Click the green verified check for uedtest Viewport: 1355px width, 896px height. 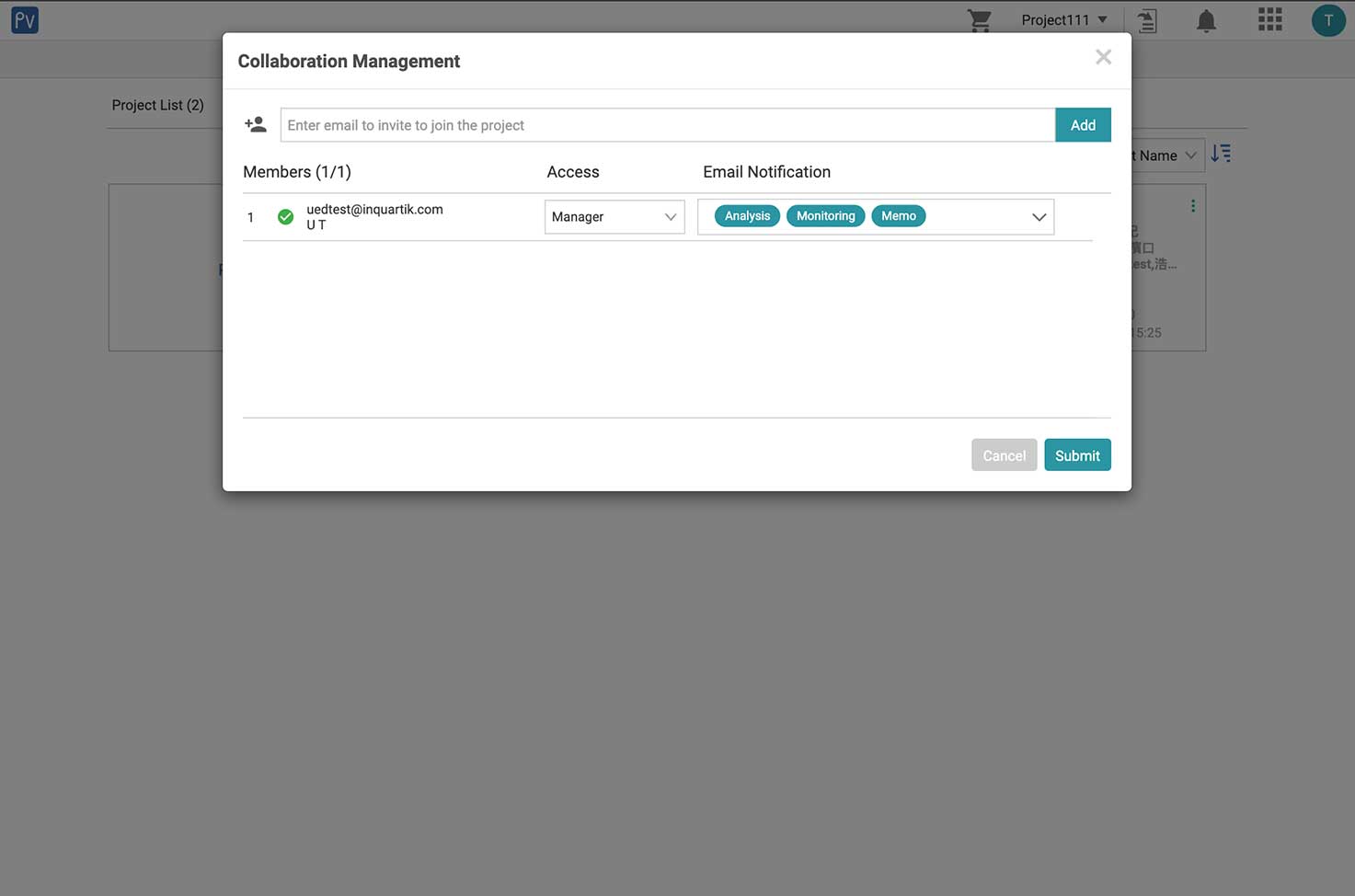coord(286,217)
